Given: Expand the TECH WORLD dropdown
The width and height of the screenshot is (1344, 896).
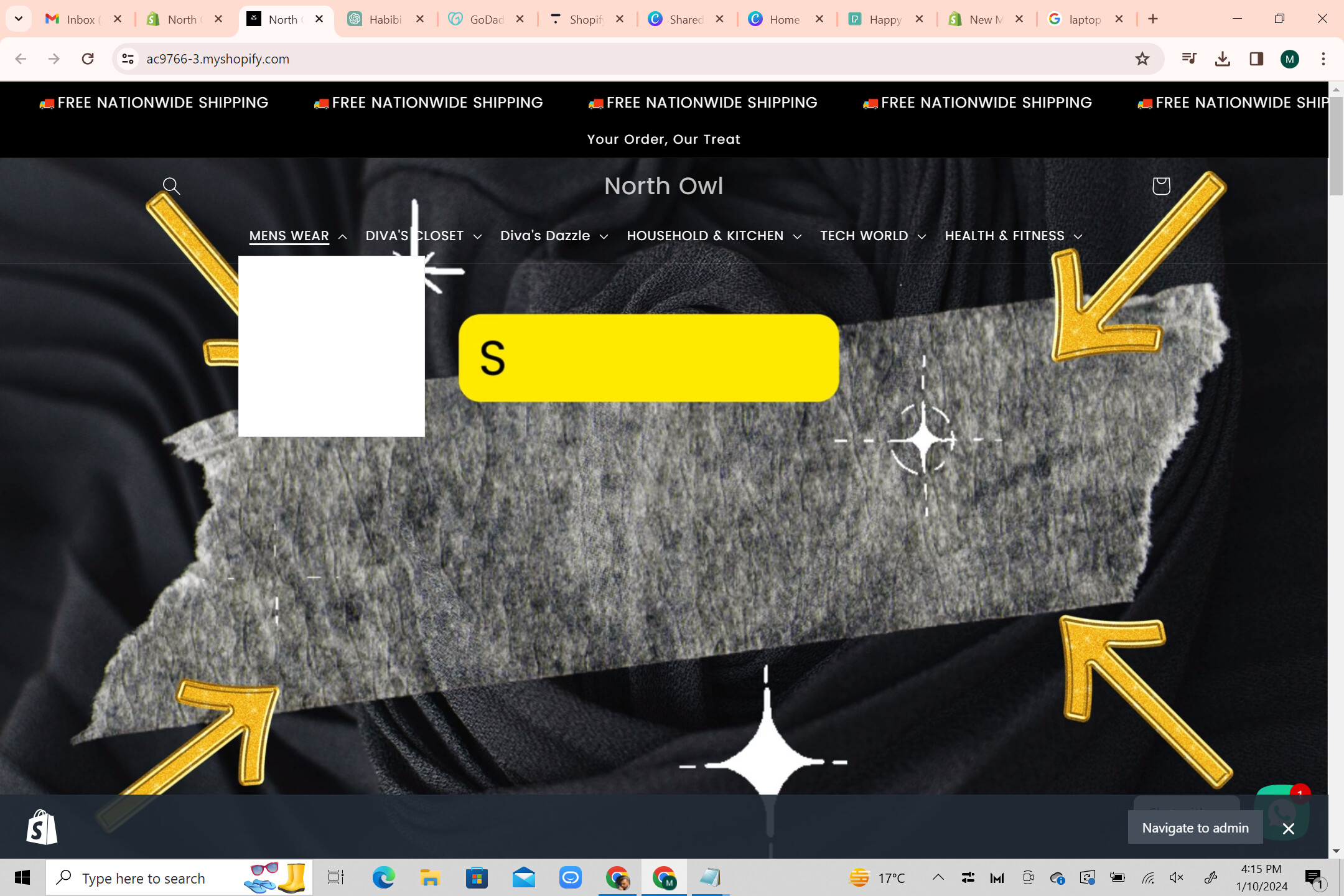Looking at the screenshot, I should (872, 236).
